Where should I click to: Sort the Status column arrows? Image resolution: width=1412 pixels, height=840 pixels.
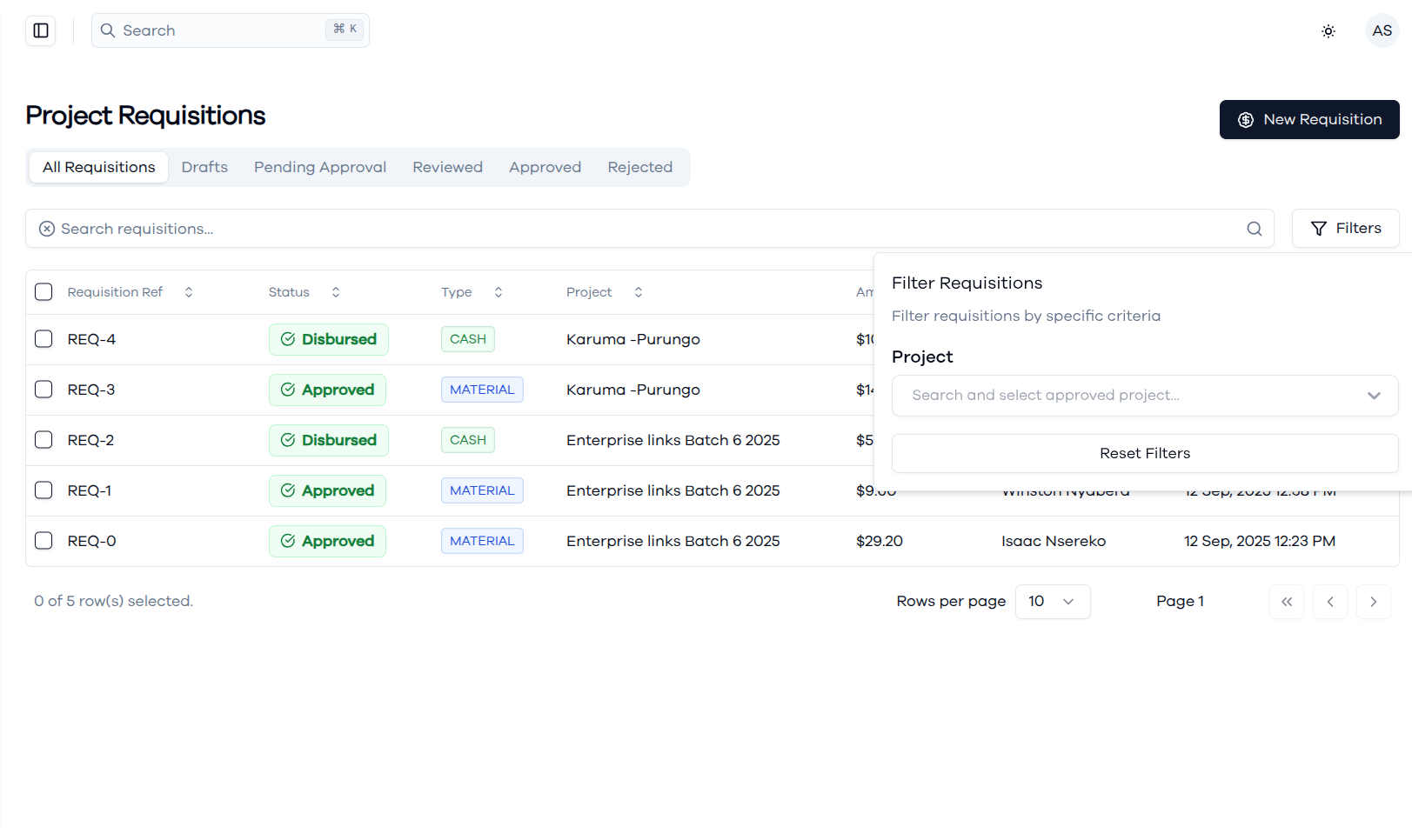pos(336,292)
